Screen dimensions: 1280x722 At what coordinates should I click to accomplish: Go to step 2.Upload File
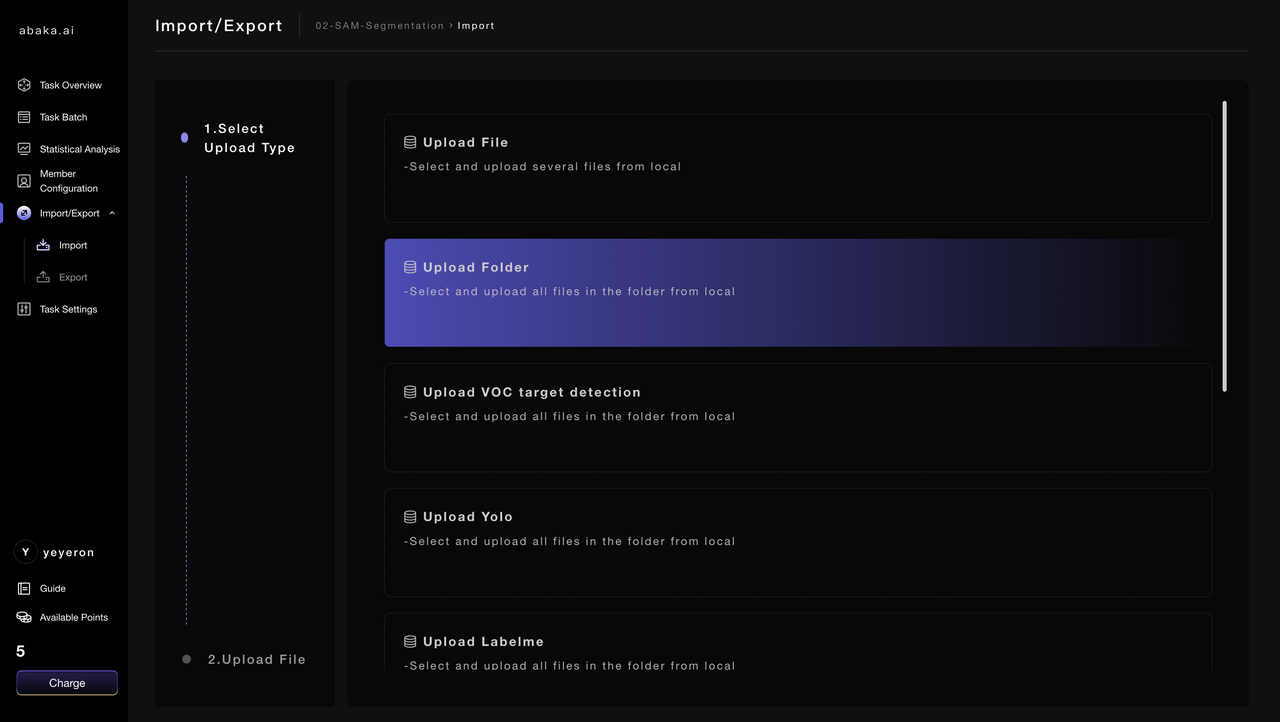click(256, 659)
